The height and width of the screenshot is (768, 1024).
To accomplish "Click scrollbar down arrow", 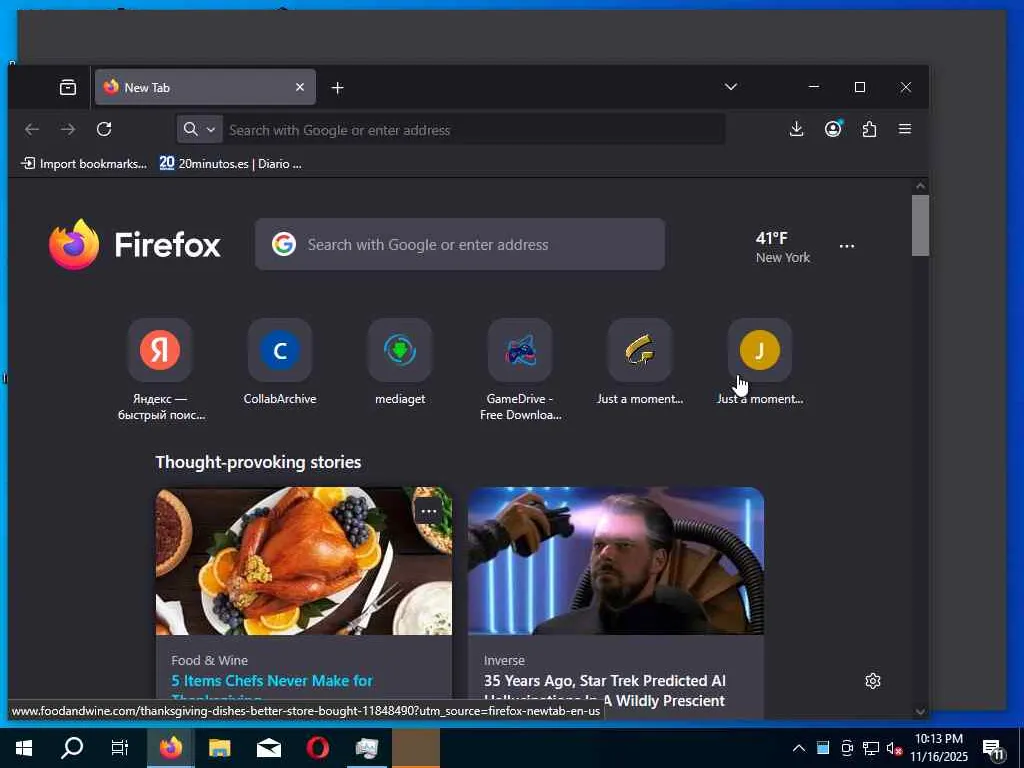I will [920, 712].
